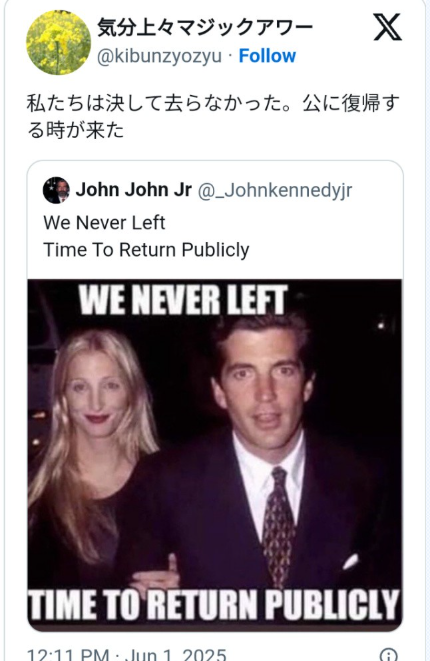The height and width of the screenshot is (661, 430).
Task: Click the info icon beside the timestamp
Action: [388, 655]
